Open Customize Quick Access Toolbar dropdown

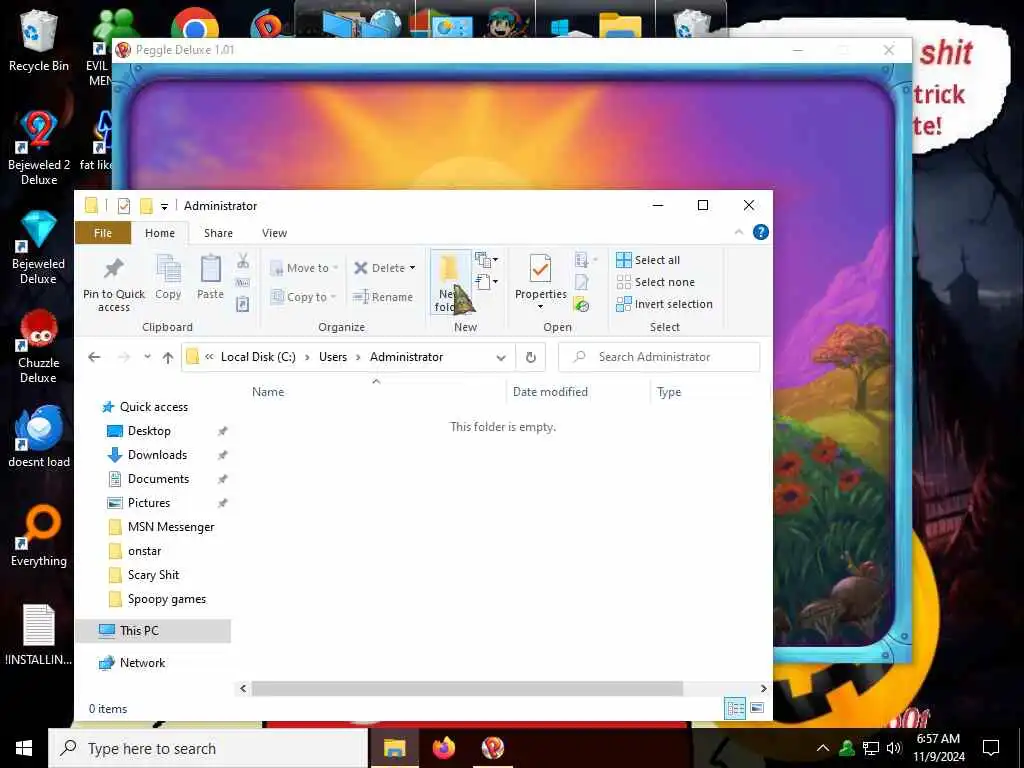point(164,206)
